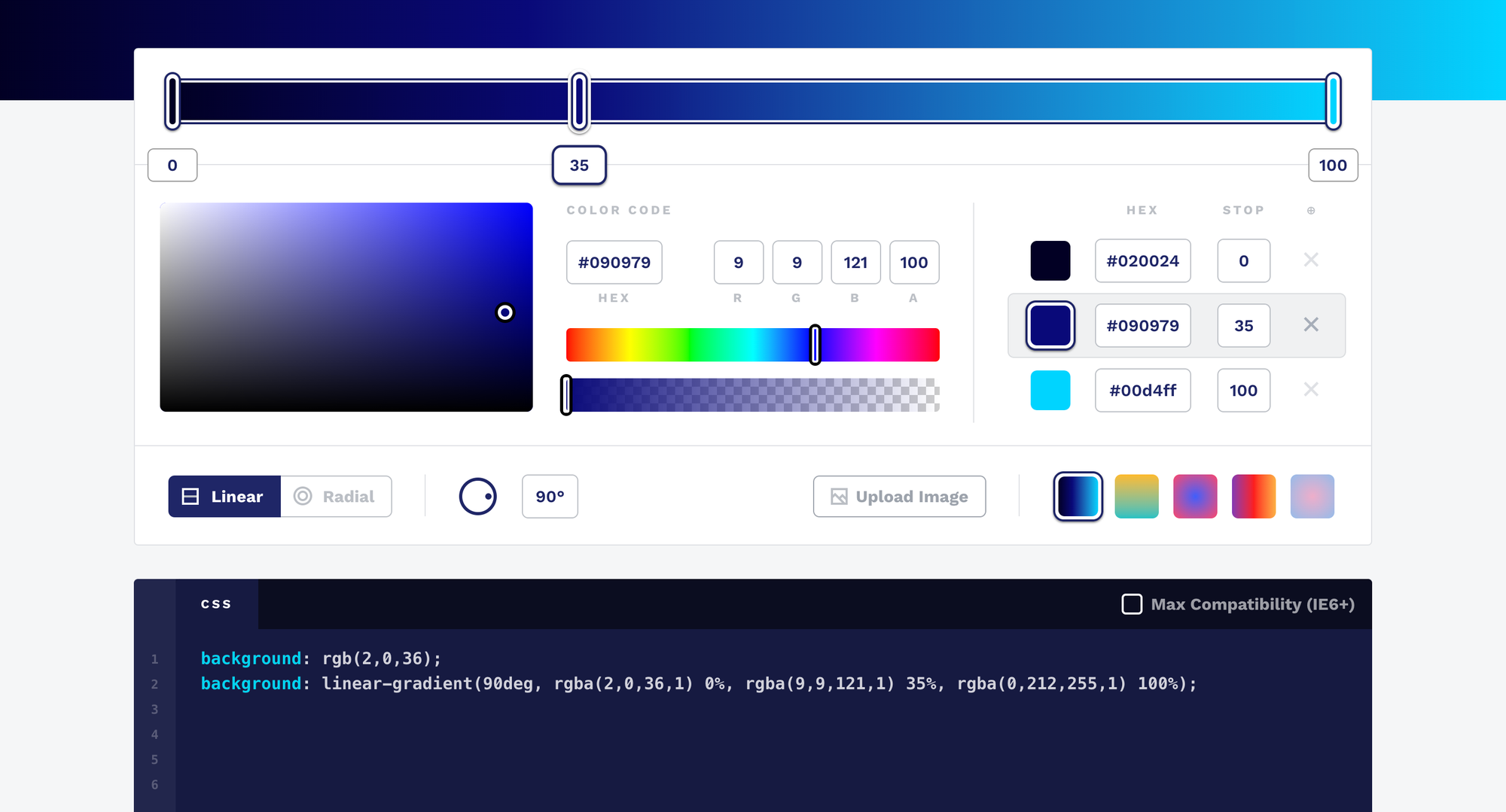Viewport: 1506px width, 812px height.
Task: Select the Linear gradient type
Action: [x=224, y=497]
